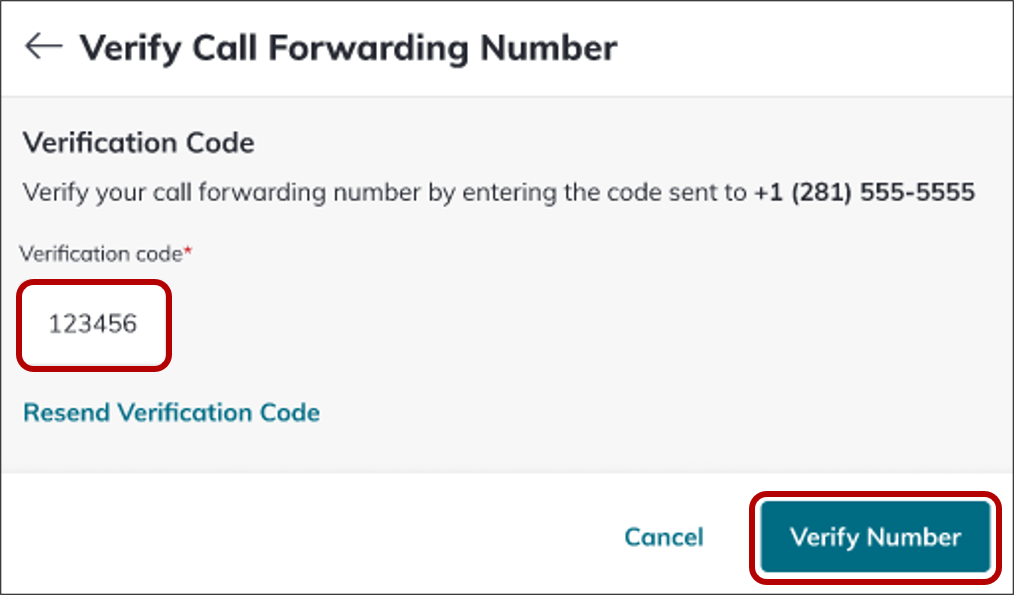Click the Verification Code section header
1014x595 pixels.
click(139, 143)
